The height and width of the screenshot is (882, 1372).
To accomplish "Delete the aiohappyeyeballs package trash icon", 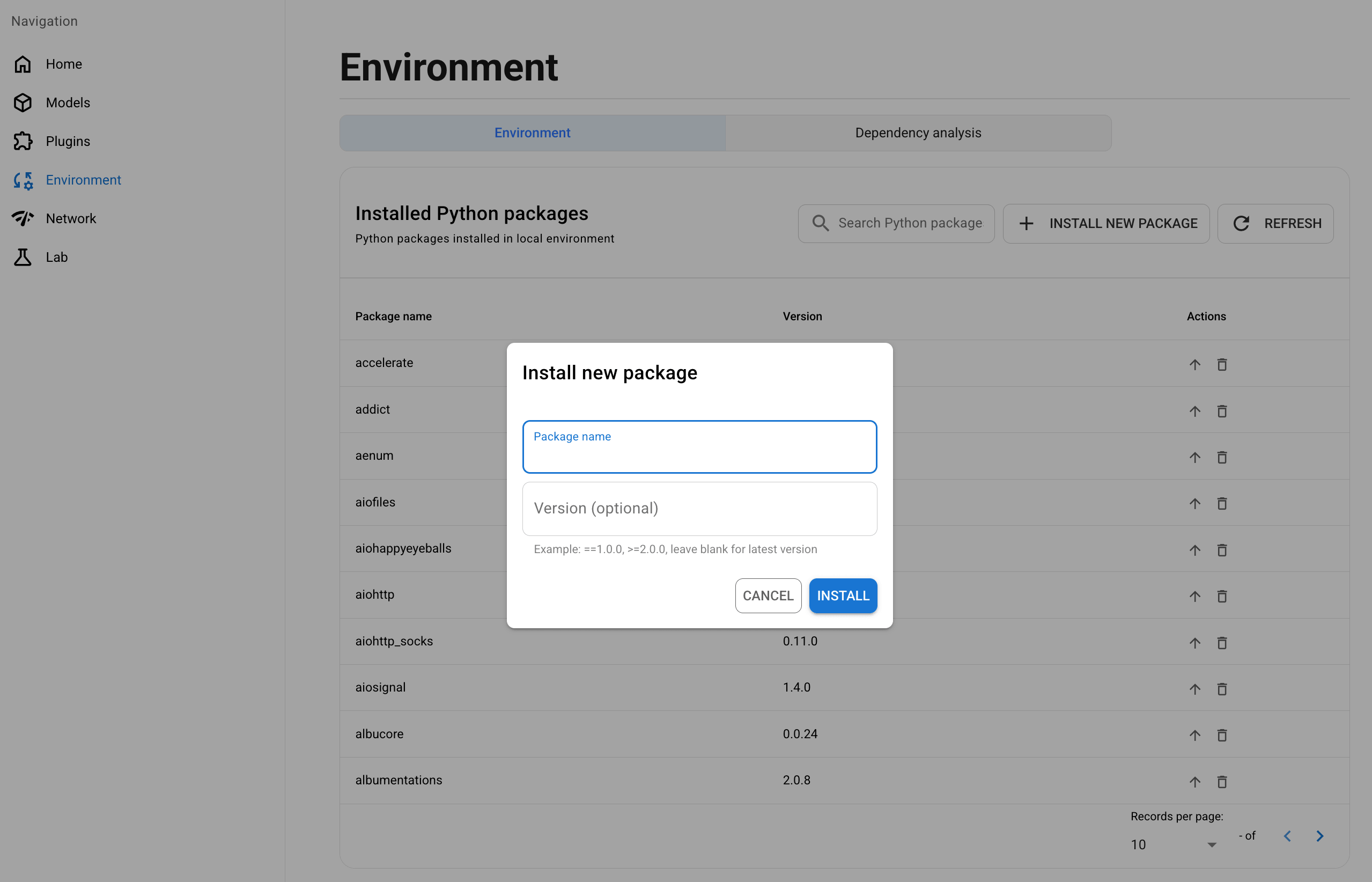I will click(1222, 550).
